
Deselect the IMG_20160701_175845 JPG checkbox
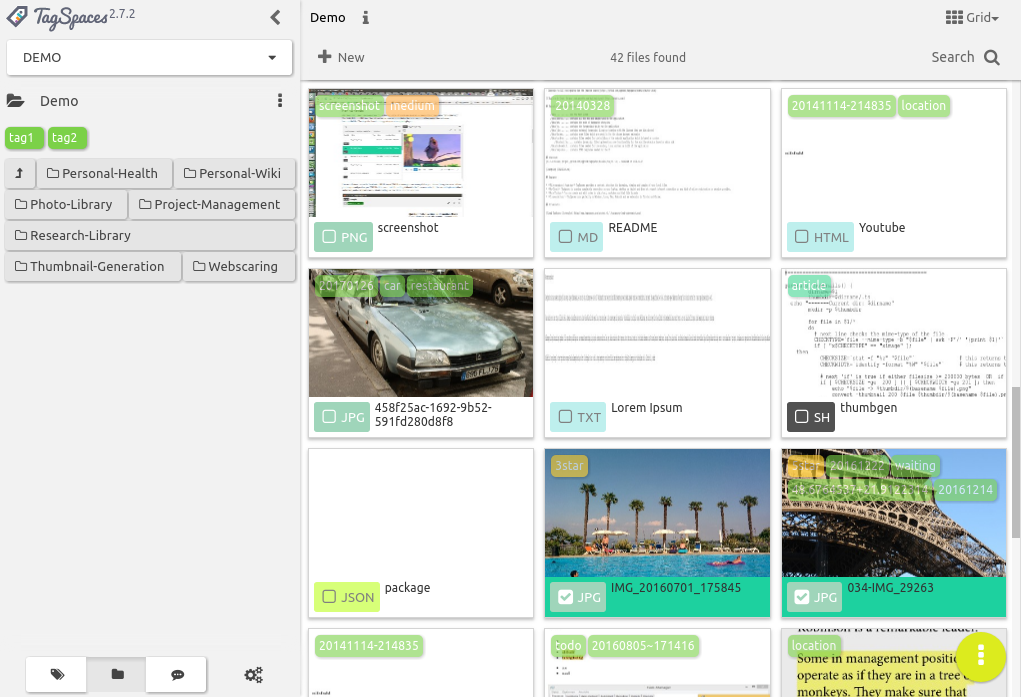click(565, 597)
